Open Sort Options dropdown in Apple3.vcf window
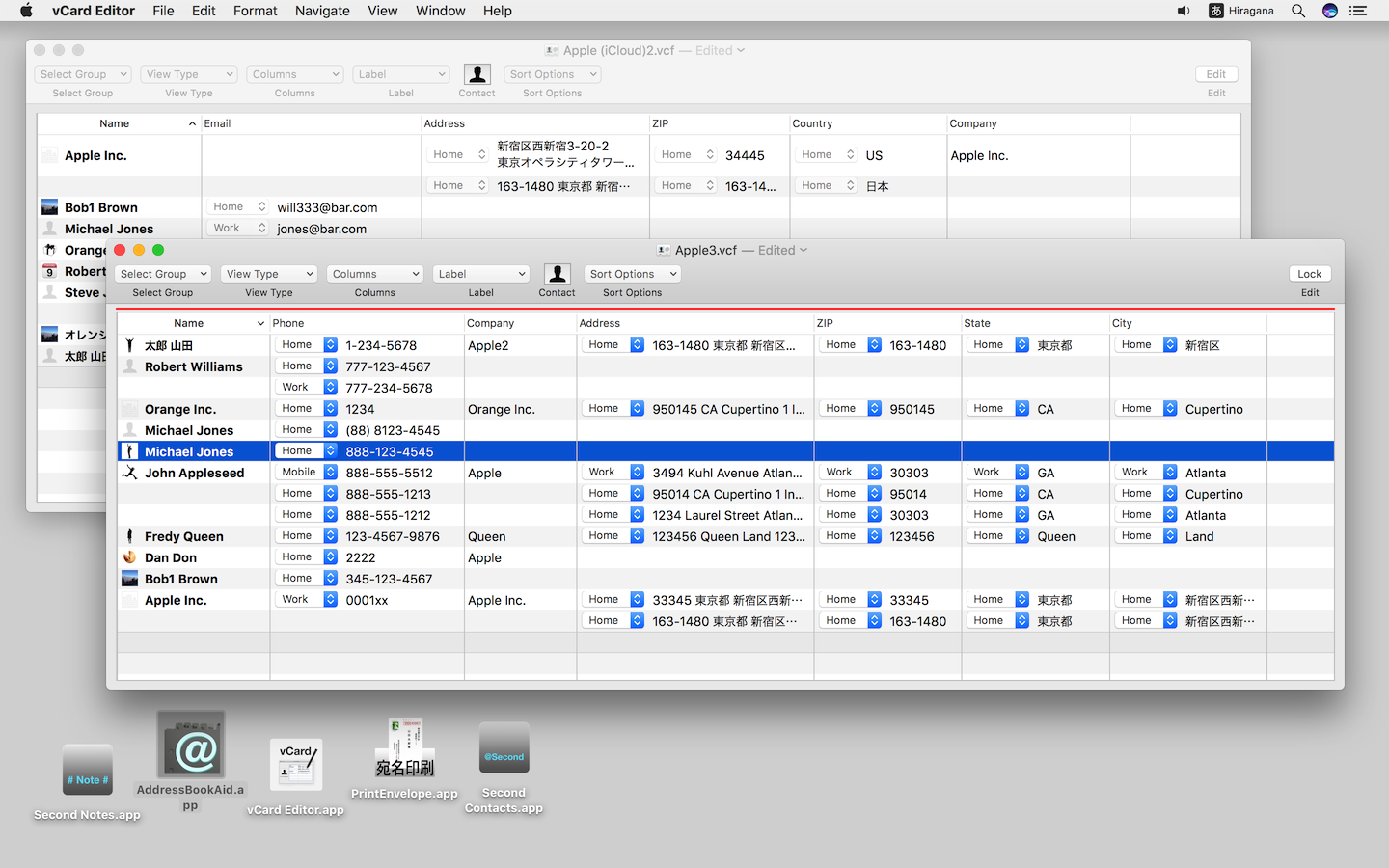 tap(632, 274)
